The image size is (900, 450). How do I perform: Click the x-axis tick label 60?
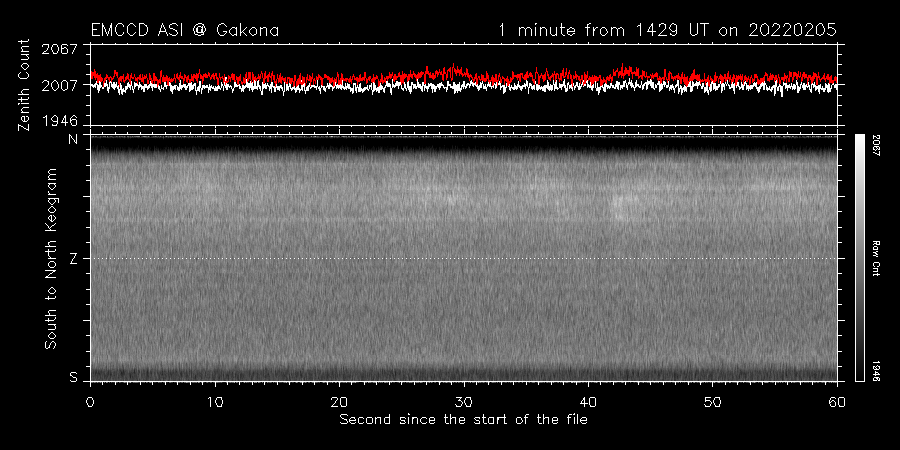point(837,401)
